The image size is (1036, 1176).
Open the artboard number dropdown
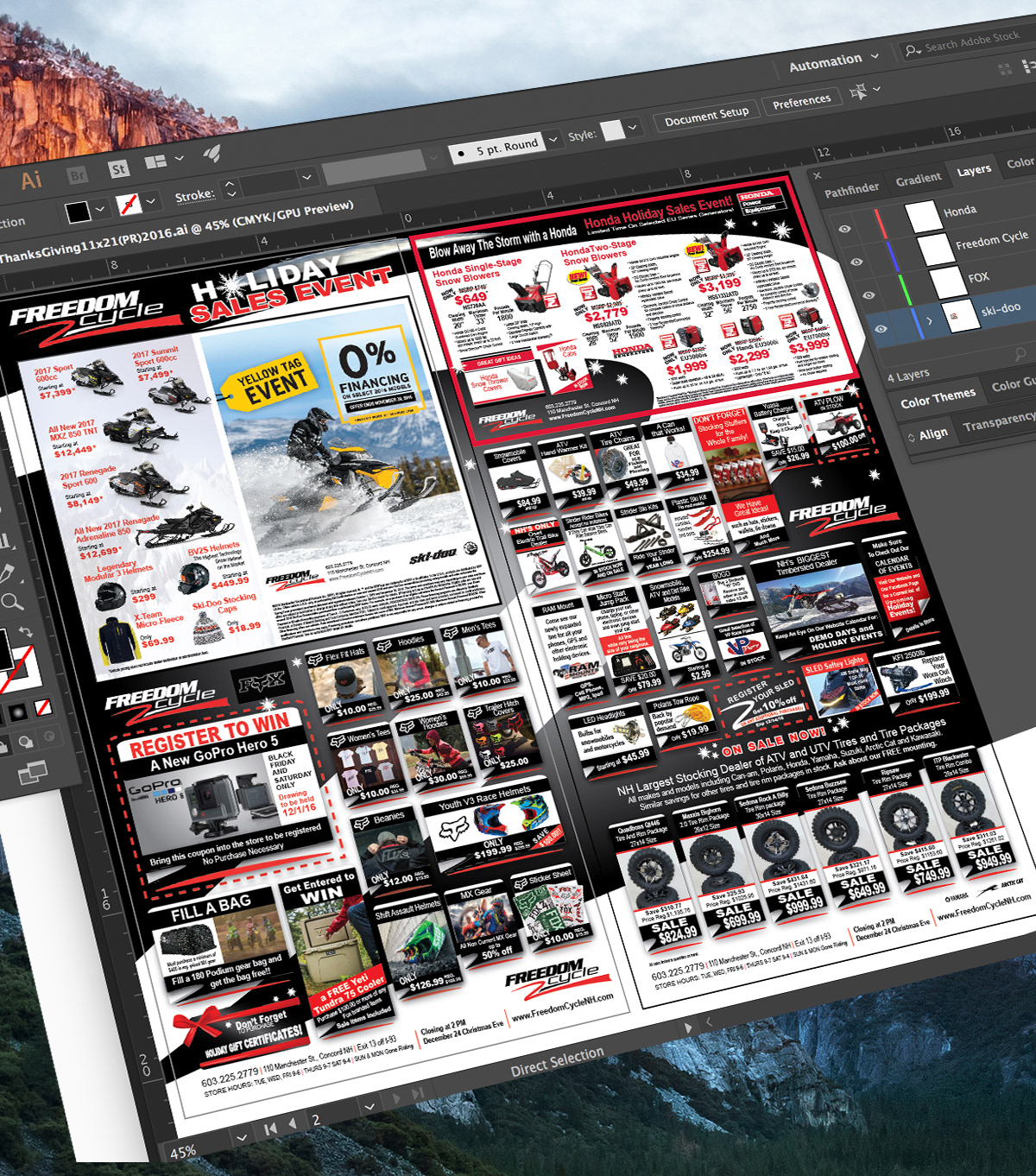point(370,1107)
